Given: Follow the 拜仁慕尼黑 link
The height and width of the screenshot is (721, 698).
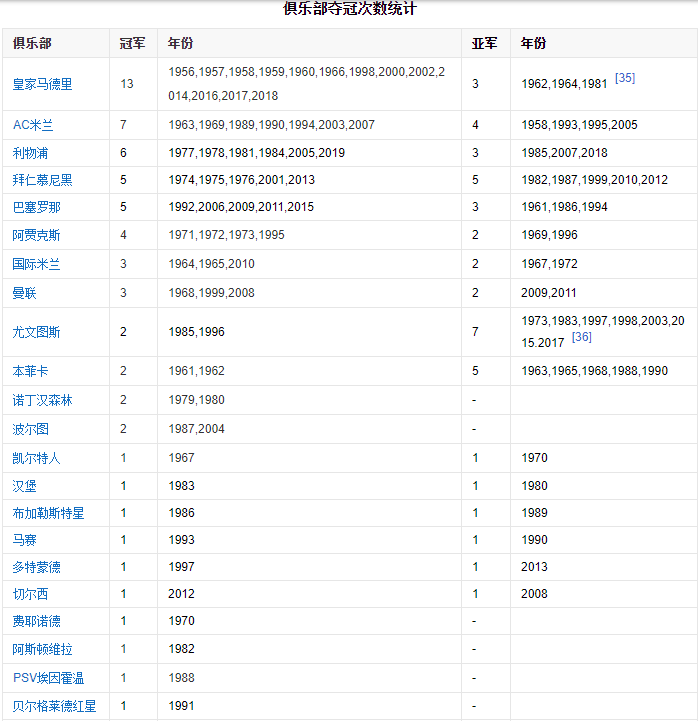Looking at the screenshot, I should pos(42,180).
